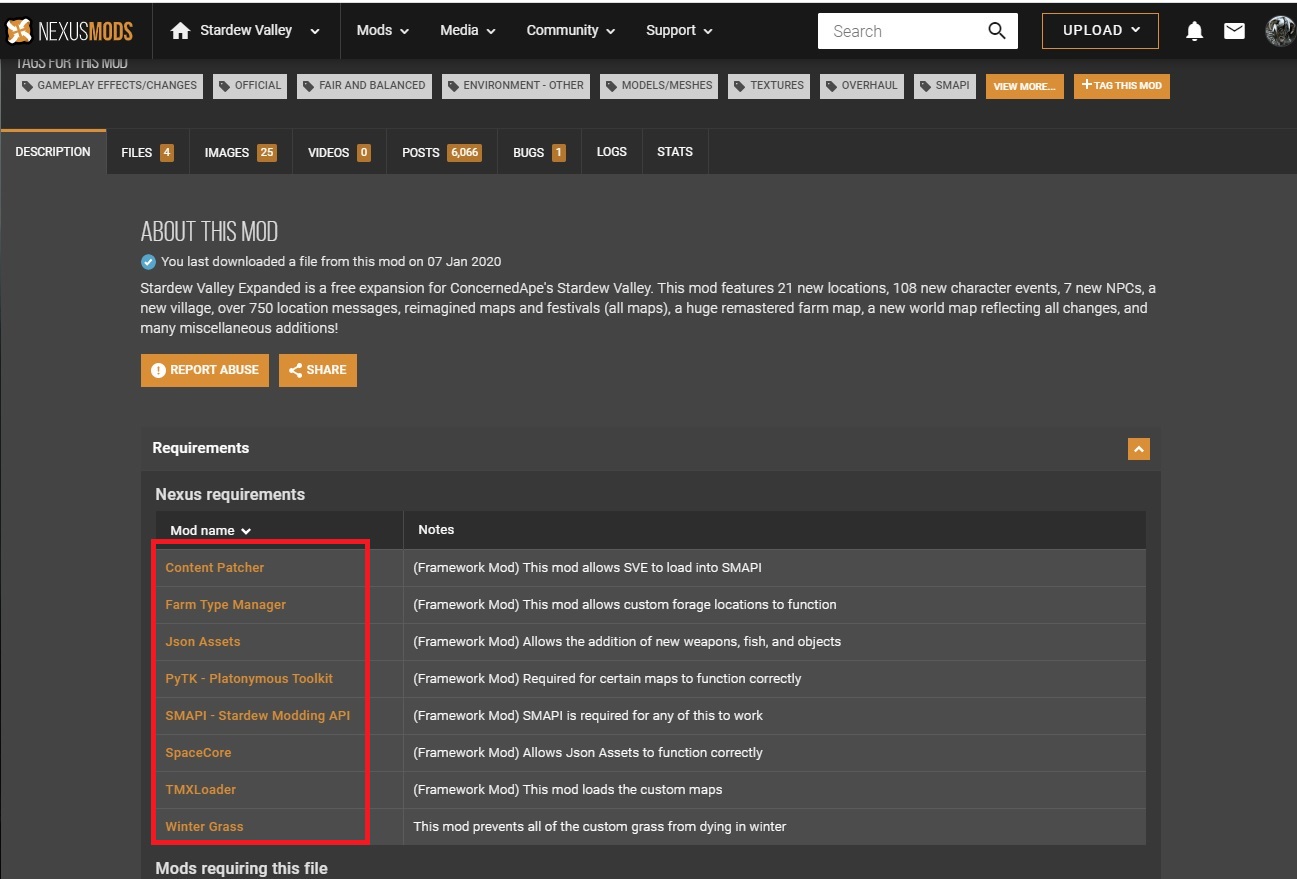The width and height of the screenshot is (1297, 879).
Task: Switch to the Images tab
Action: click(240, 153)
